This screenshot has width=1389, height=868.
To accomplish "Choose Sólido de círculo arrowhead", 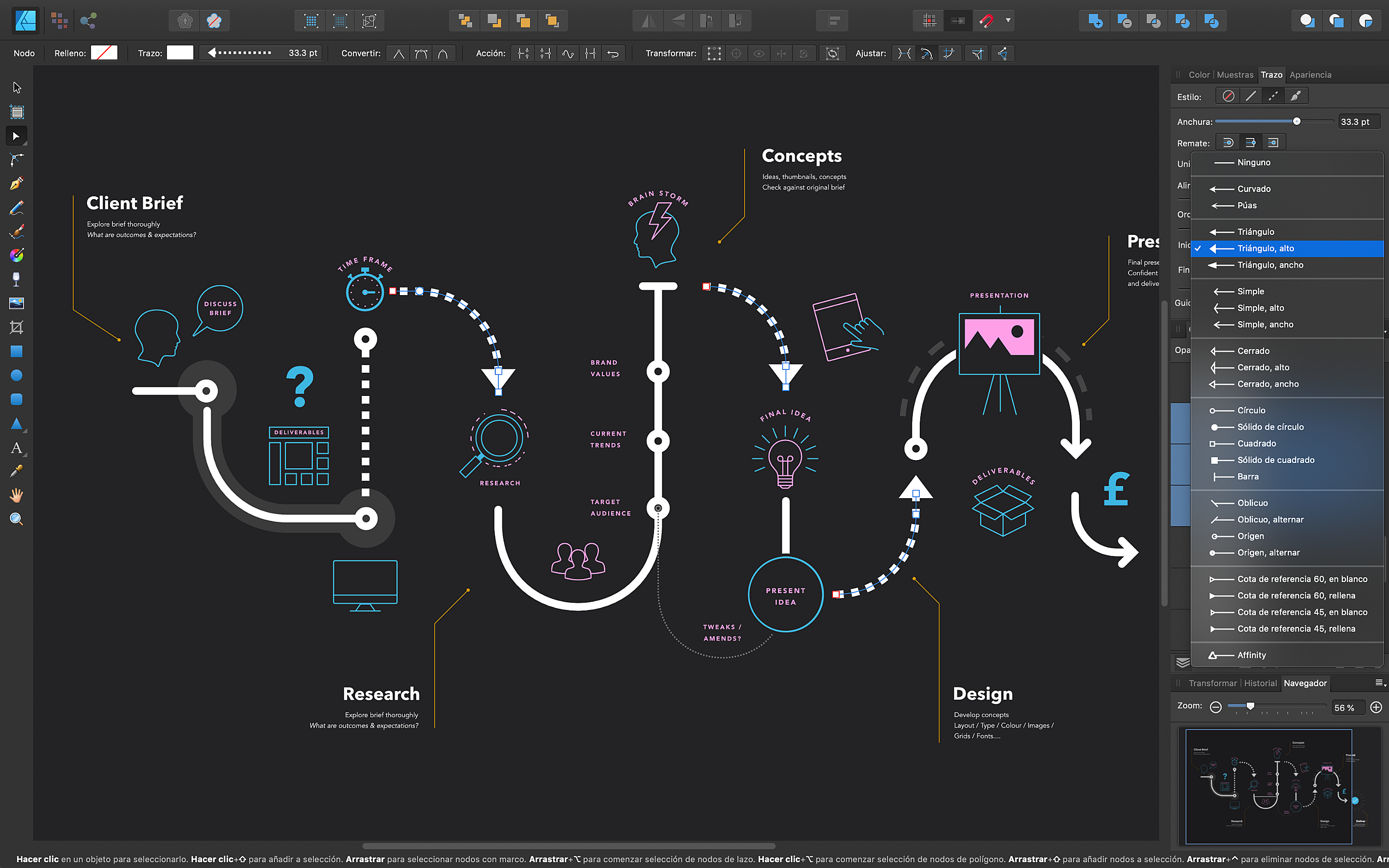I will pos(1270,427).
